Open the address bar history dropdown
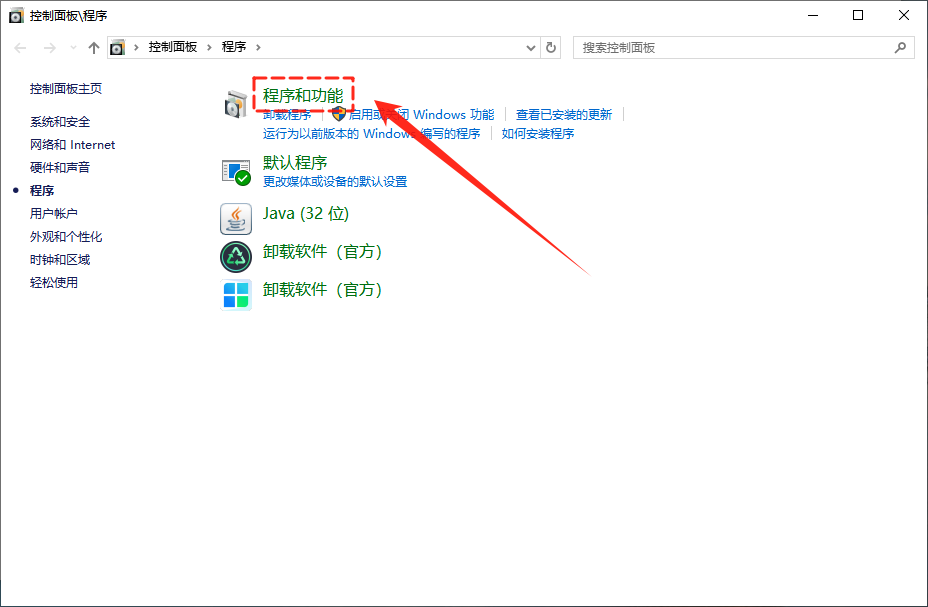The height and width of the screenshot is (607, 928). tap(531, 48)
